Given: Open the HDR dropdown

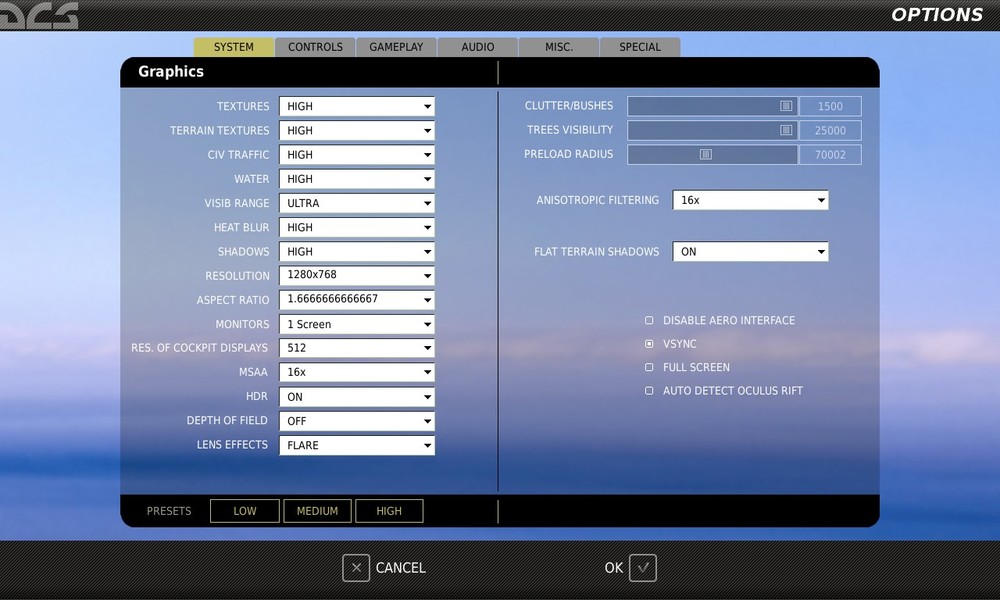Looking at the screenshot, I should pos(357,397).
